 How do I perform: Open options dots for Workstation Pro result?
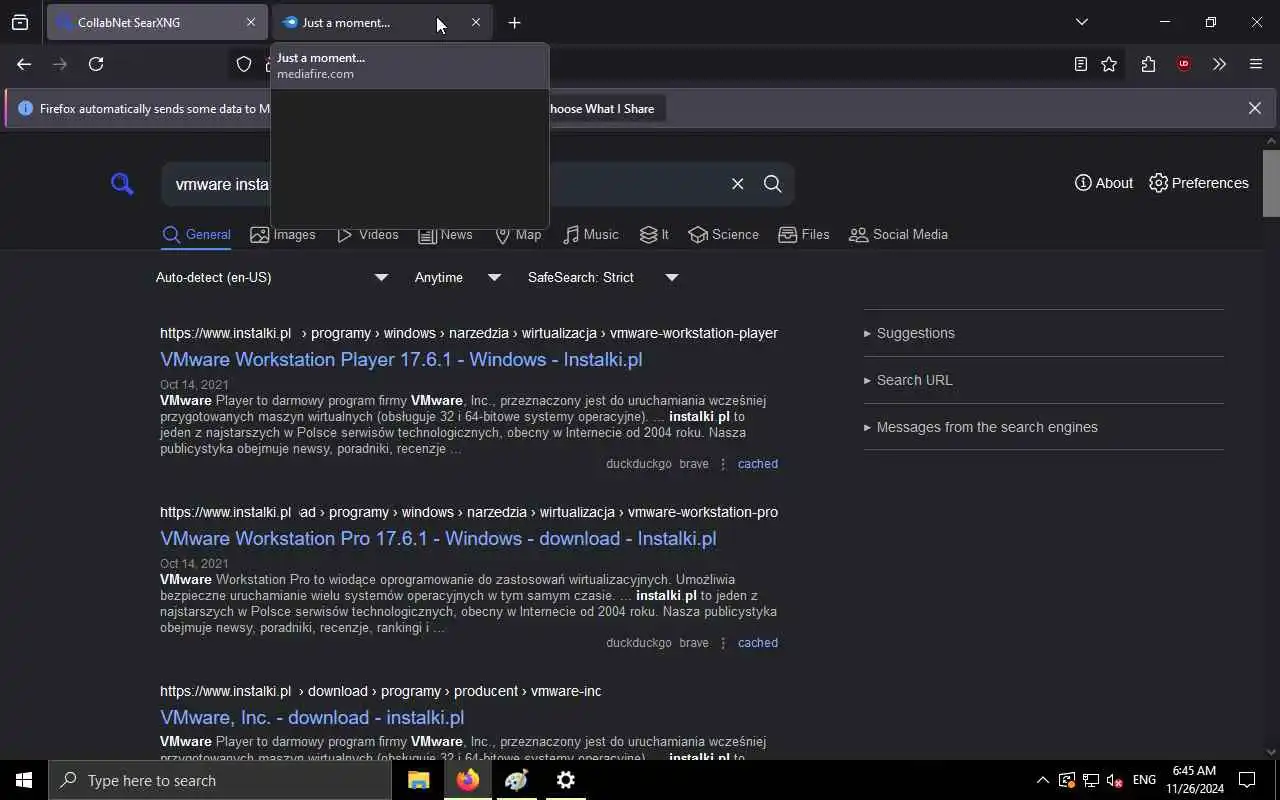pyautogui.click(x=723, y=643)
